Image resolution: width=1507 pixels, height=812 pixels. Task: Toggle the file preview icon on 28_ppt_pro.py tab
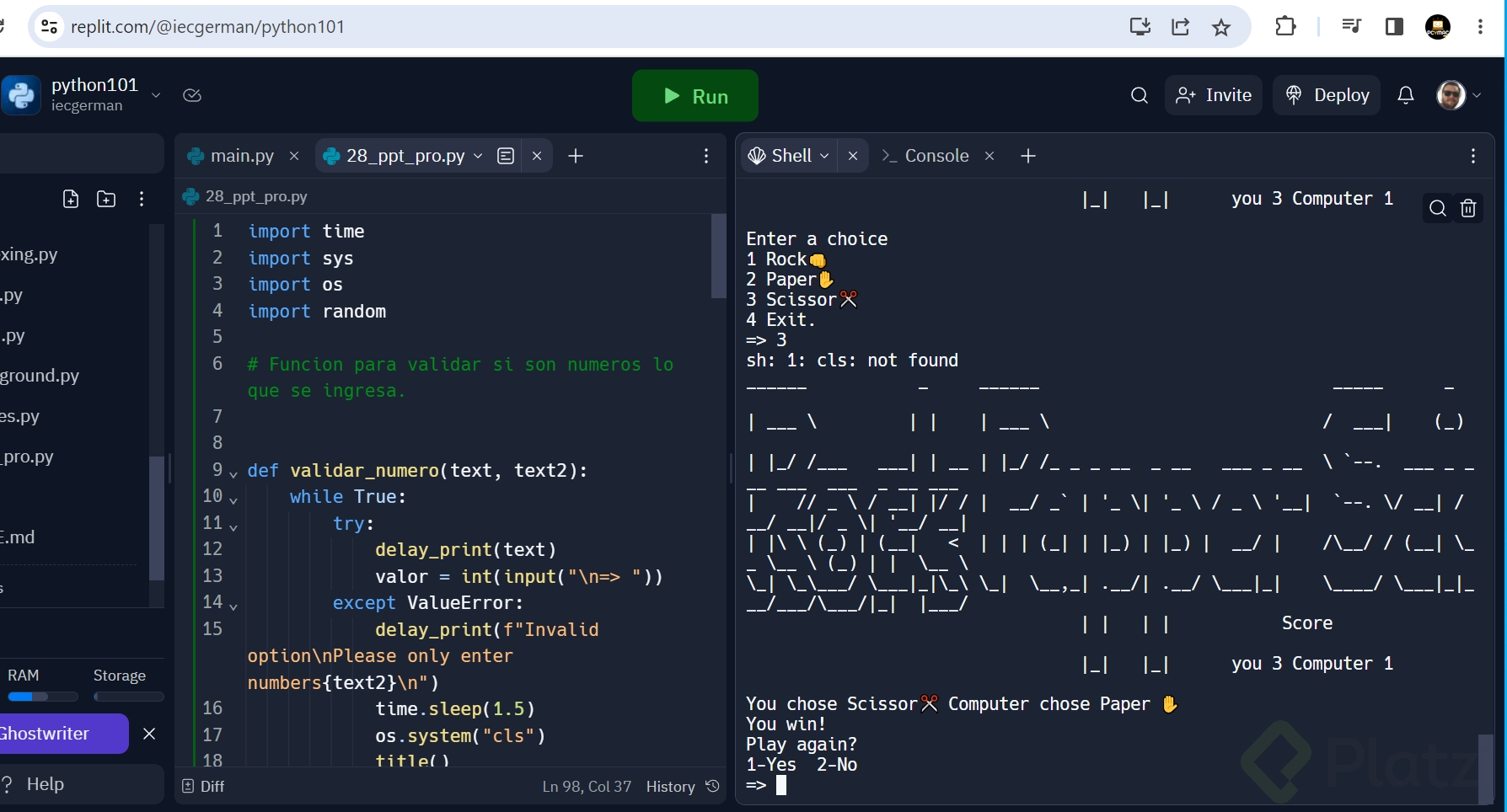(x=506, y=156)
